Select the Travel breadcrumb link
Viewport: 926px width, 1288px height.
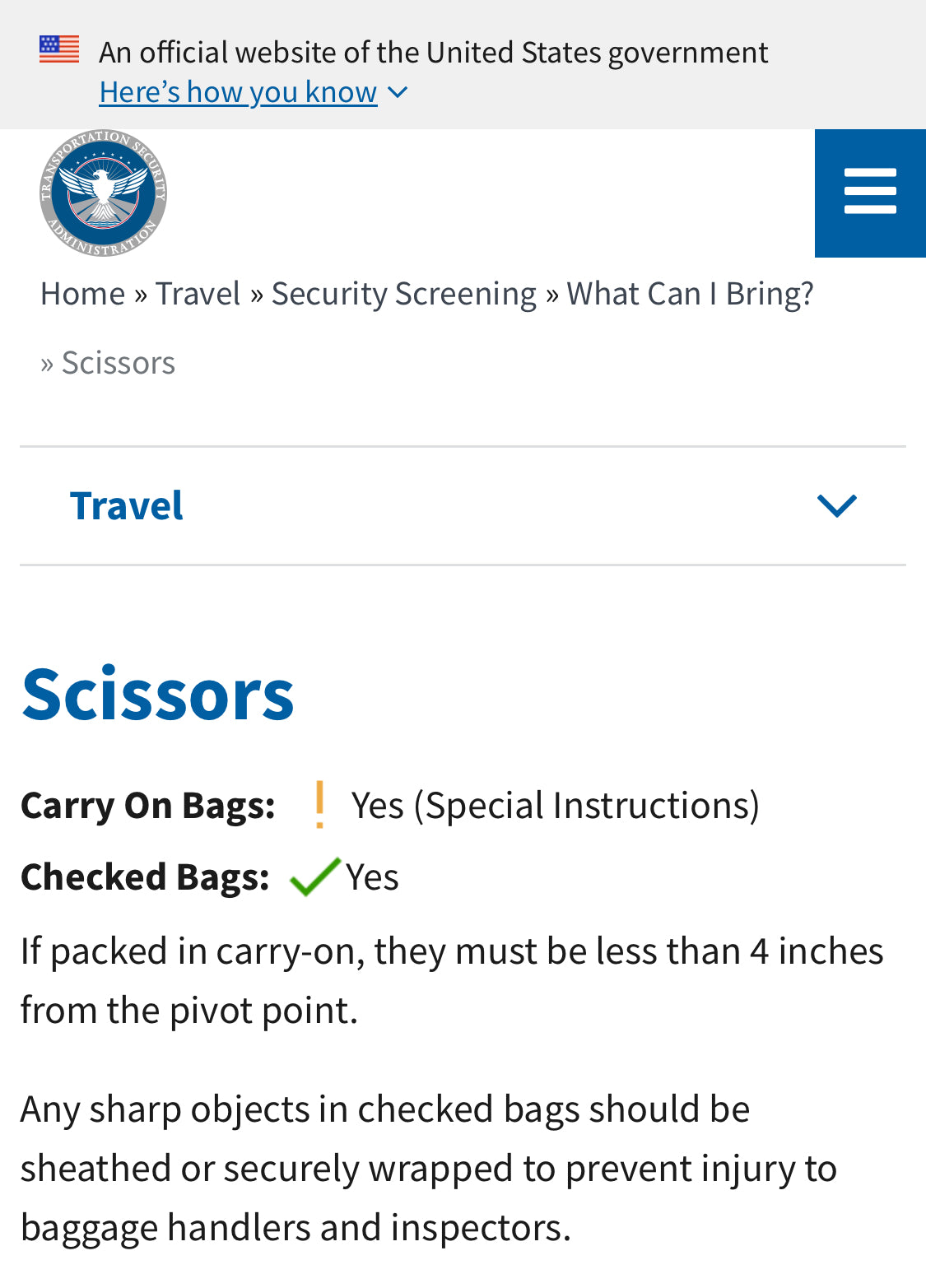[198, 294]
